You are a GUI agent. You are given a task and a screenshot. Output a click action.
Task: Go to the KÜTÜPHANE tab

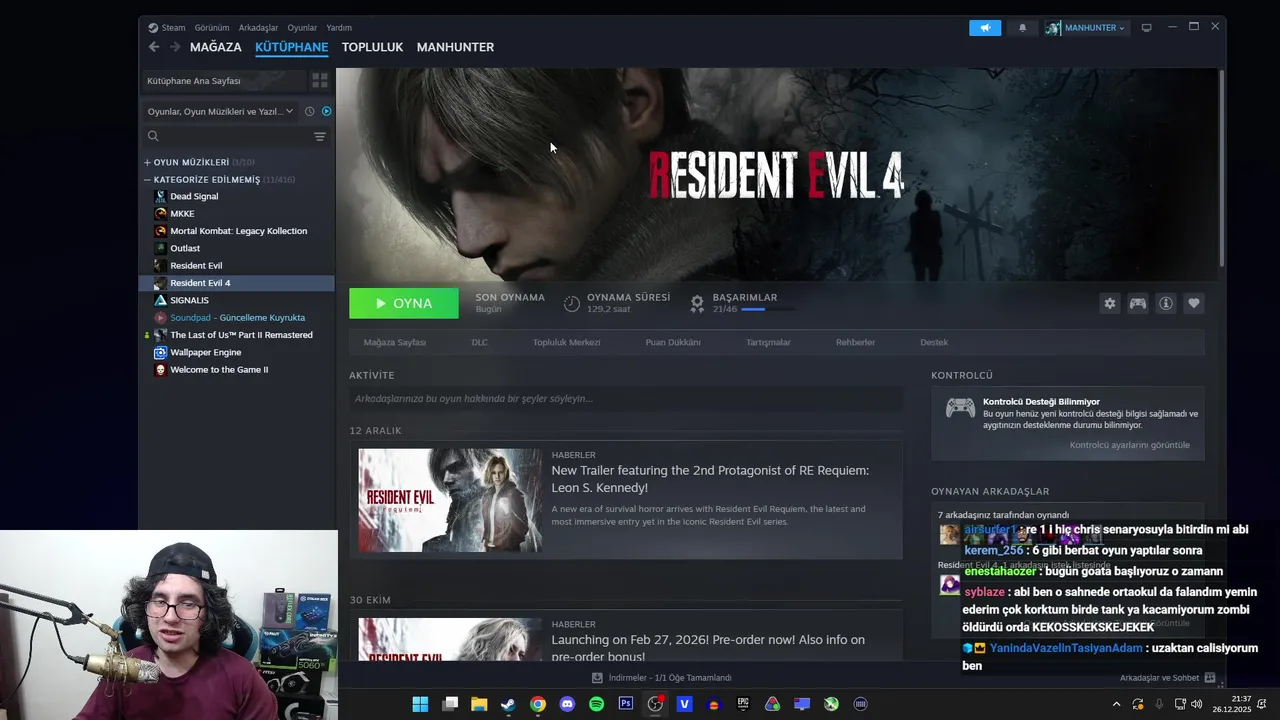(291, 47)
